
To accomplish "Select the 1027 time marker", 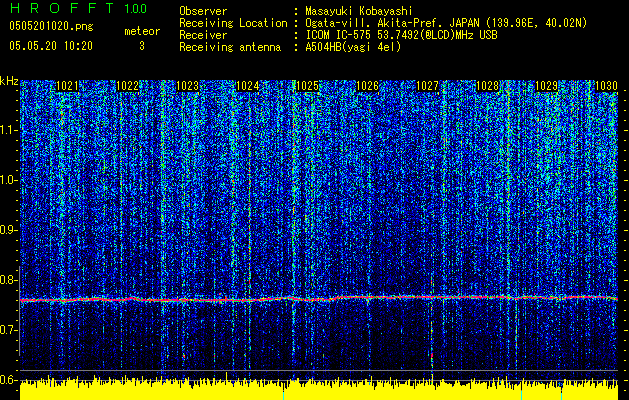I will tap(427, 86).
